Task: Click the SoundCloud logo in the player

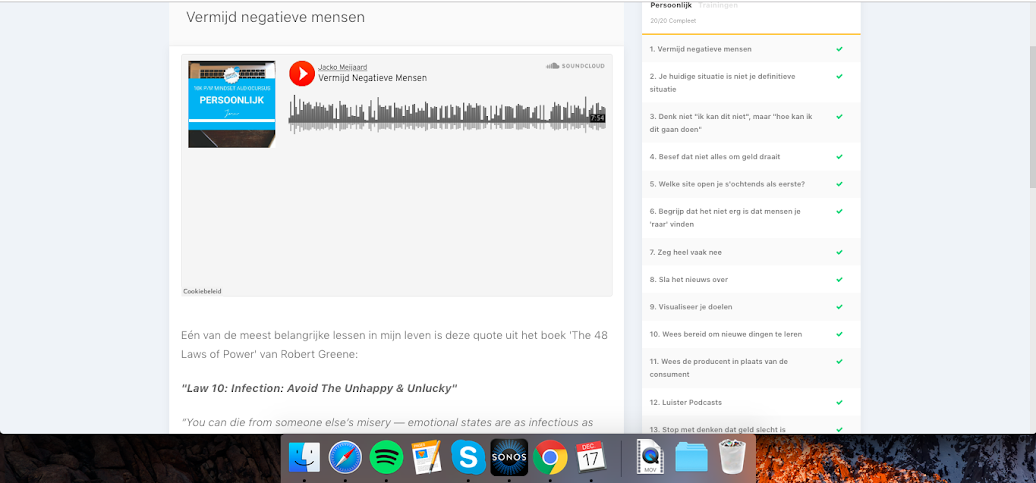Action: [x=566, y=66]
